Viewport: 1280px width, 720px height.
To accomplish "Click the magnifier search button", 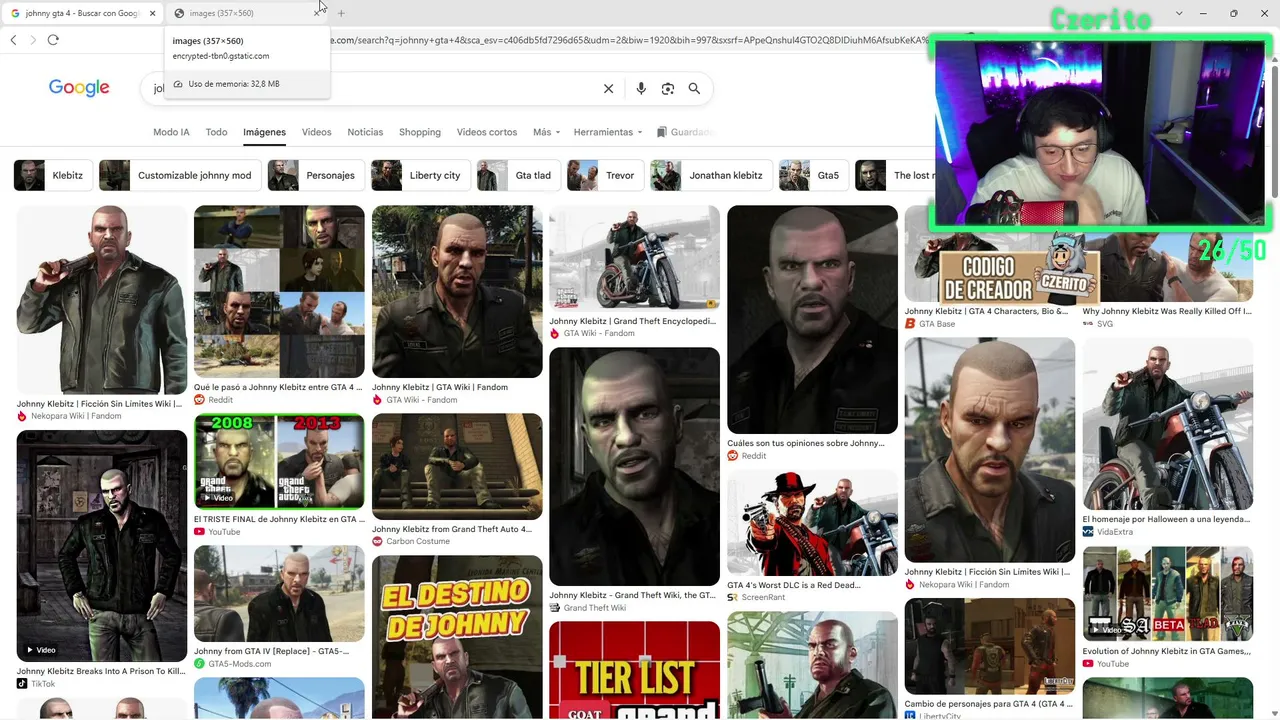I will [694, 89].
